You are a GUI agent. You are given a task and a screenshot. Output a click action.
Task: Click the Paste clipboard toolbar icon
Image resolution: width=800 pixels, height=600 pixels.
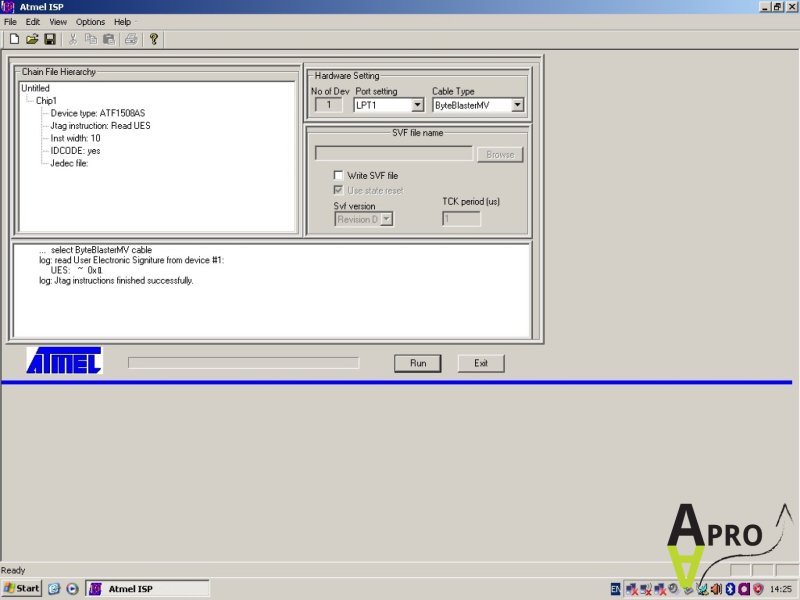tap(109, 39)
